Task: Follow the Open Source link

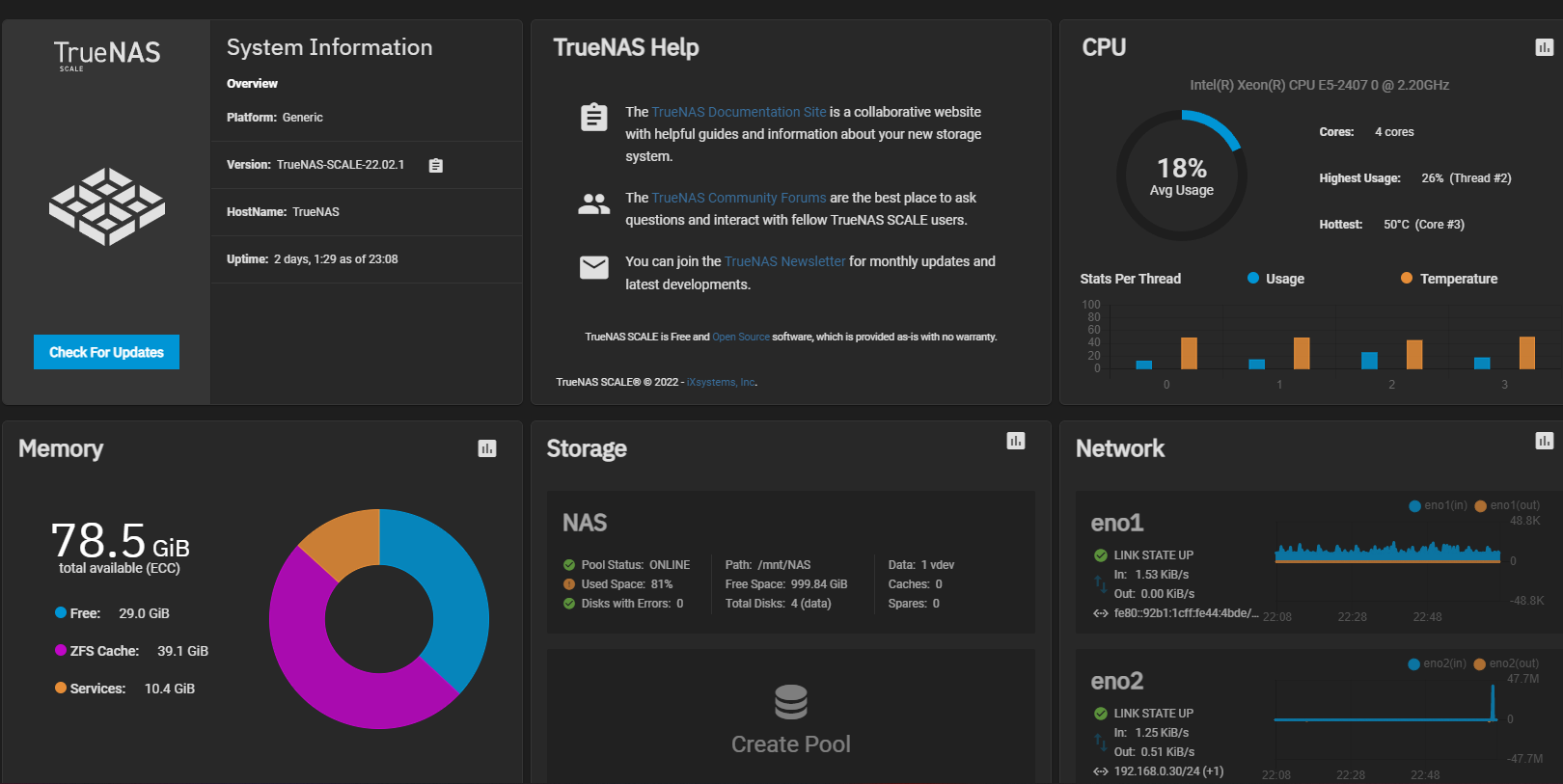Action: click(x=741, y=338)
